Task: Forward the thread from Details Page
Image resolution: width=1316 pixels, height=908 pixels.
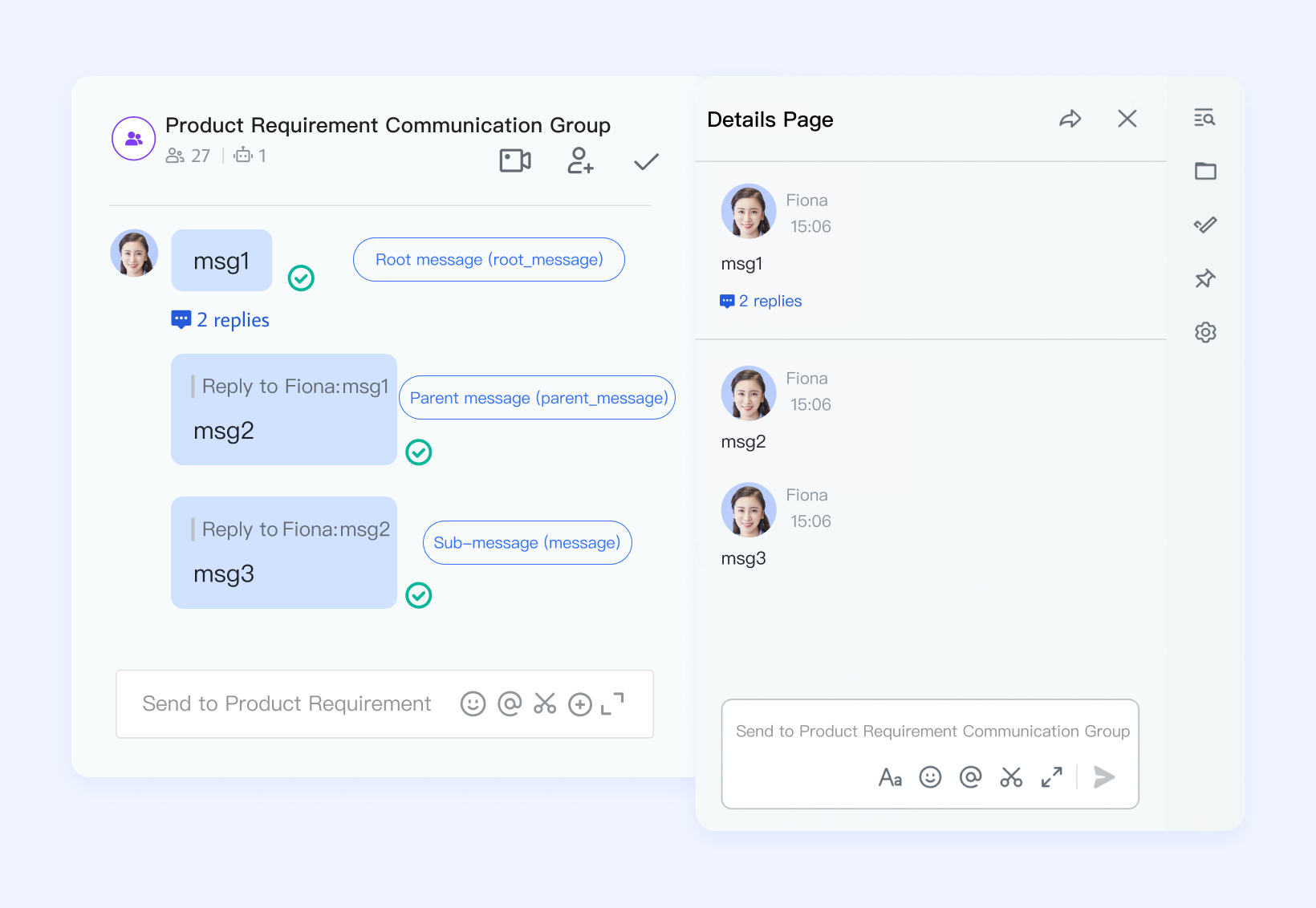Action: point(1070,120)
